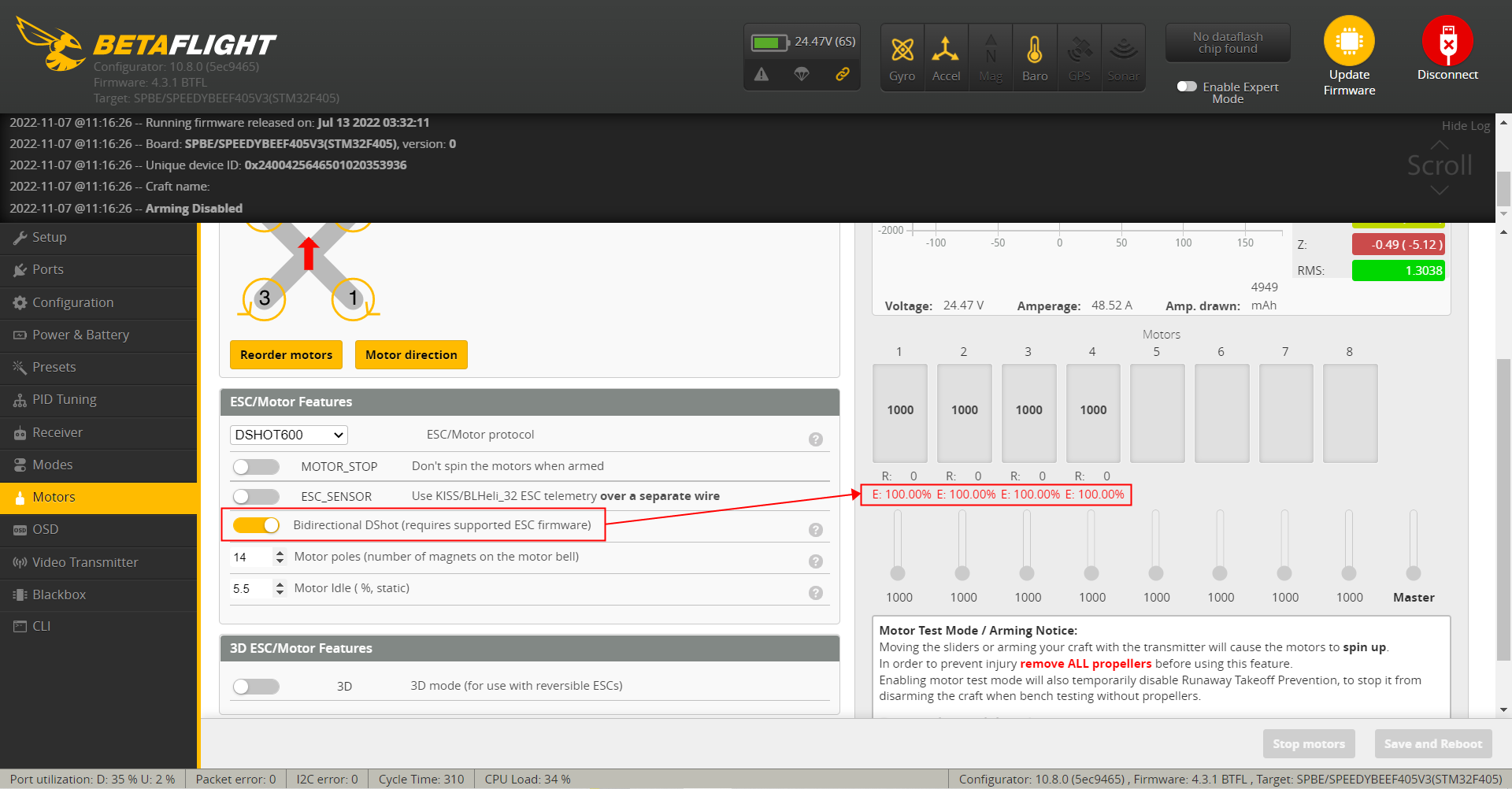Screen dimensions: 1512x789
Task: Click the yellow link status icon
Action: (x=842, y=74)
